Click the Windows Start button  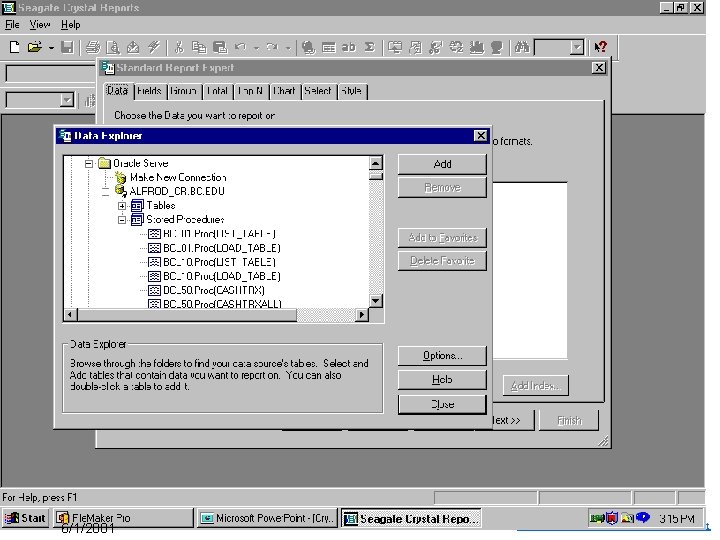click(26, 518)
